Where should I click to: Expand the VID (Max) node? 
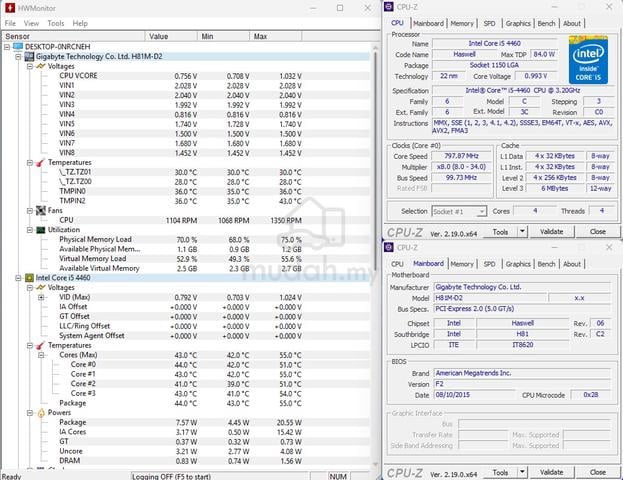(x=41, y=297)
